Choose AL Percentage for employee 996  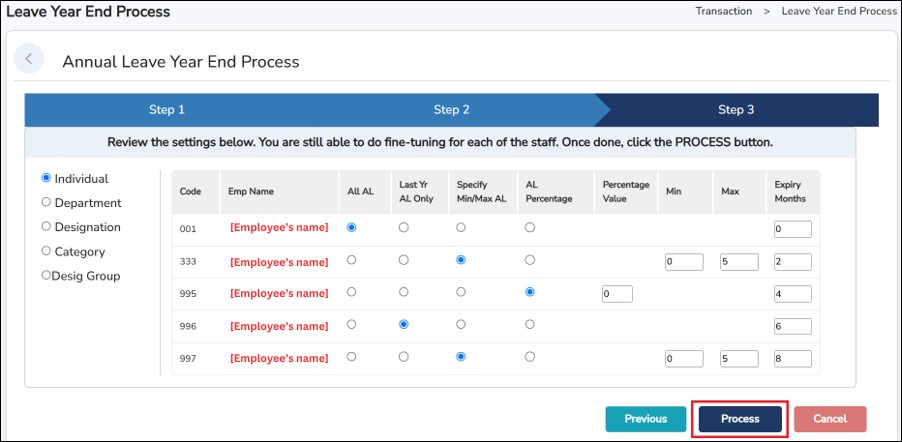pyautogui.click(x=530, y=324)
